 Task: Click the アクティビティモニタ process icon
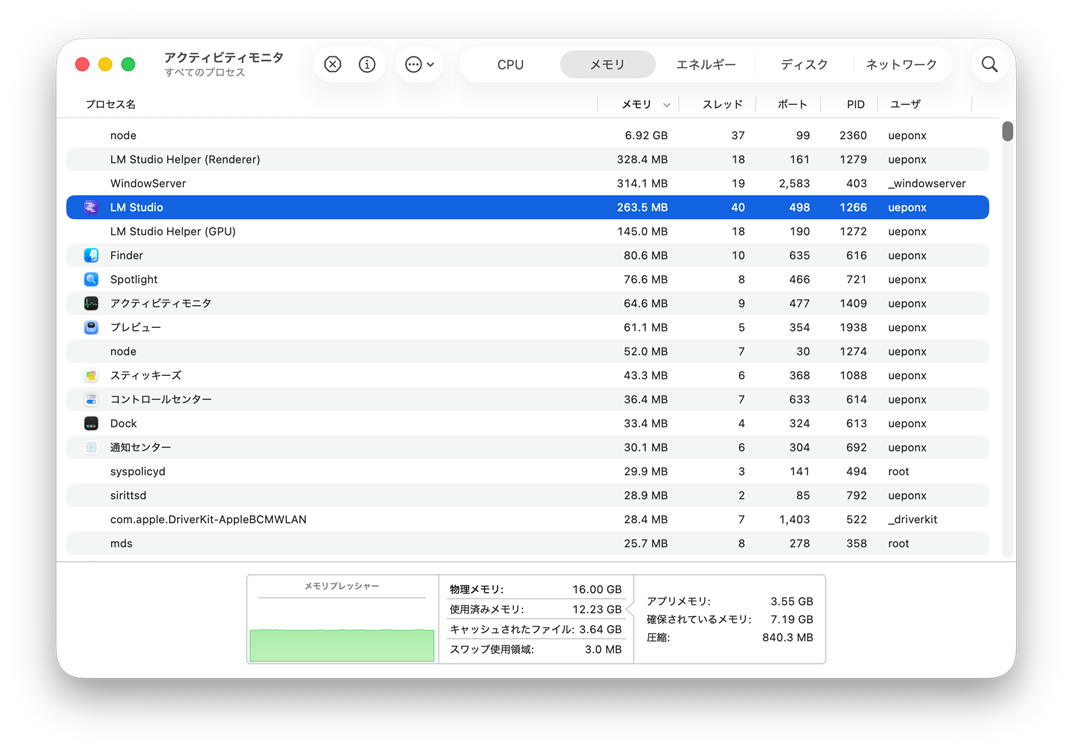[x=91, y=303]
